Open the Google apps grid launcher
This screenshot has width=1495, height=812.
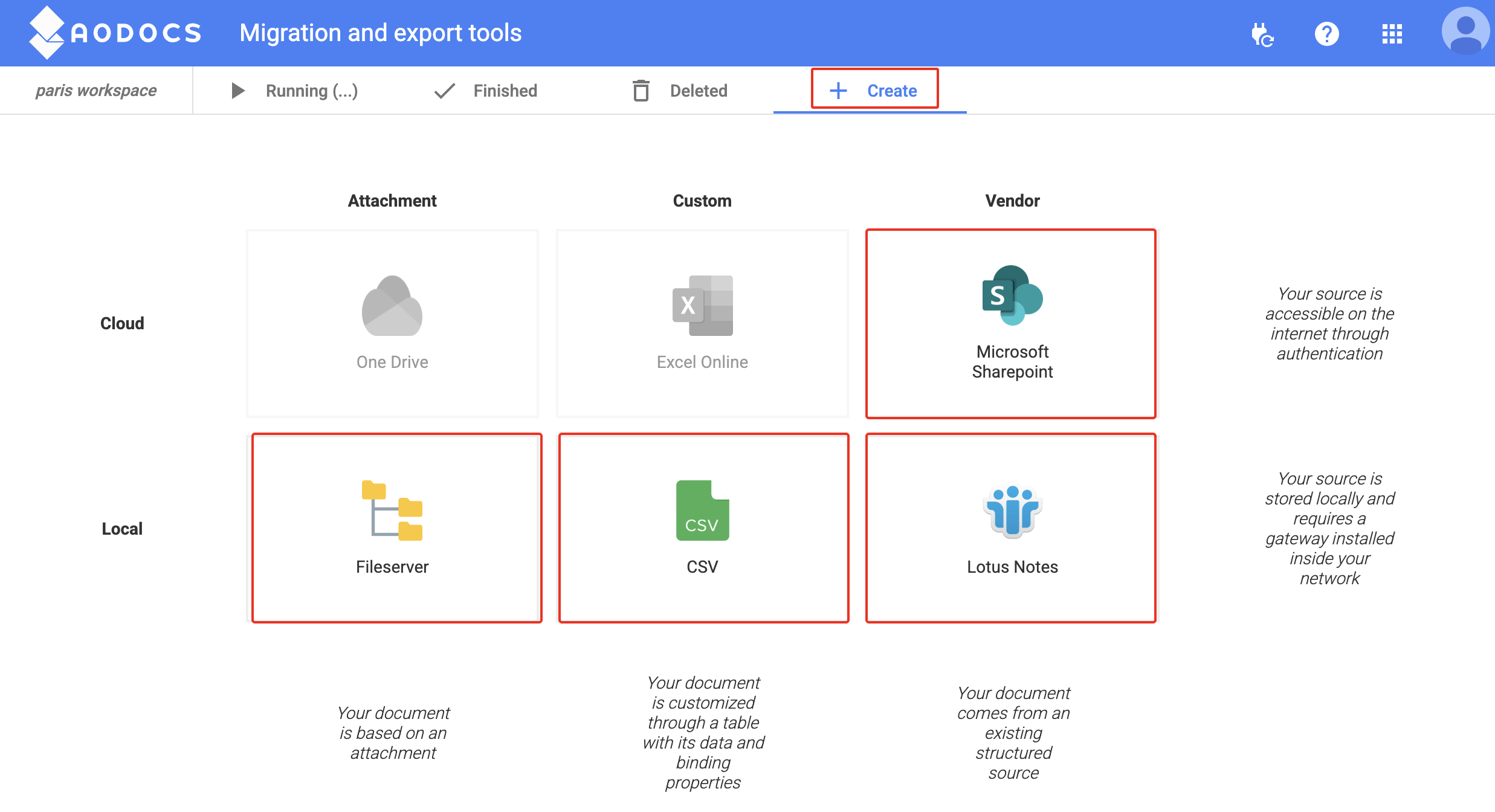pos(1392,34)
